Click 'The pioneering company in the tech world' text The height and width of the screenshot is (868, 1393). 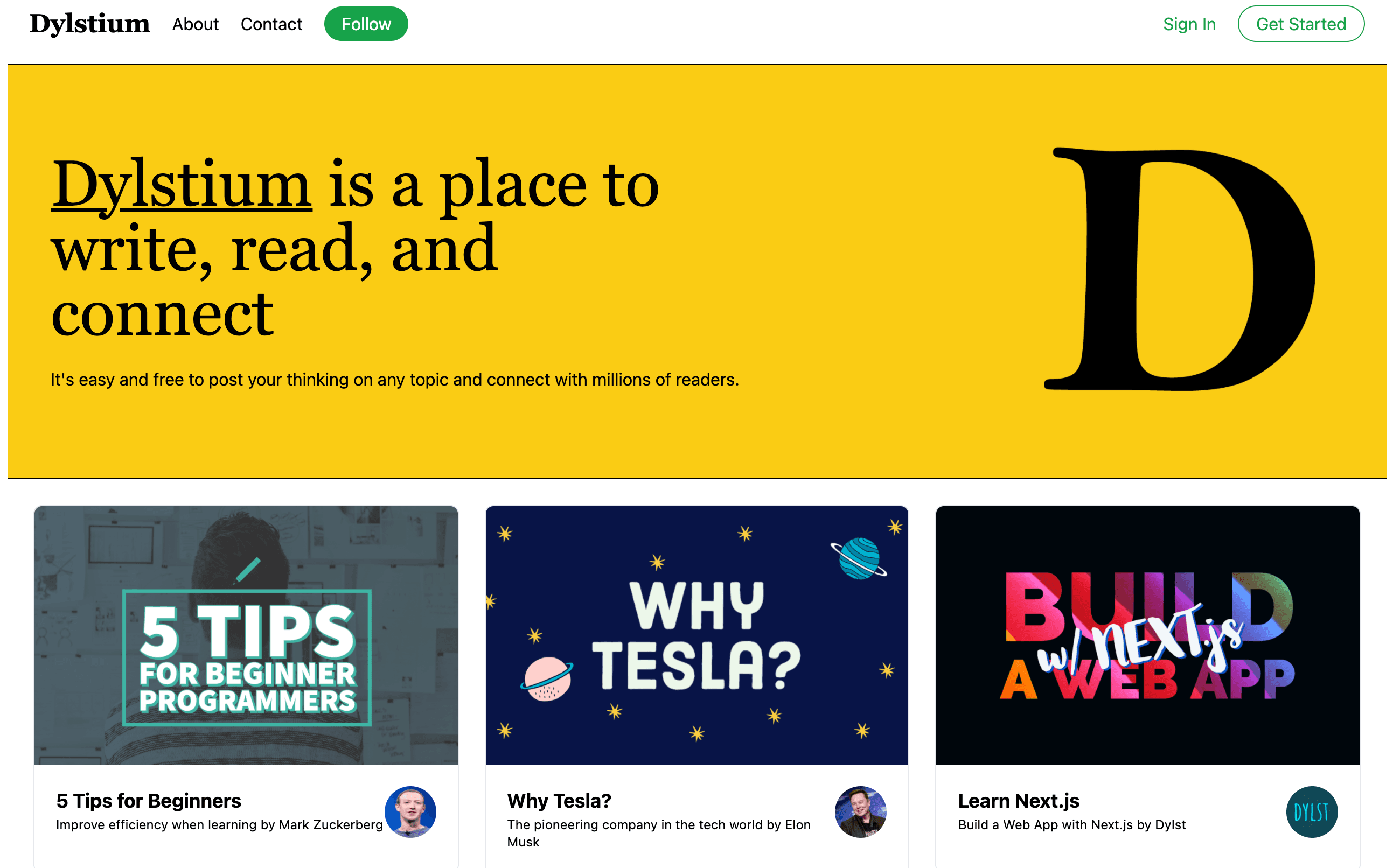pyautogui.click(x=659, y=833)
